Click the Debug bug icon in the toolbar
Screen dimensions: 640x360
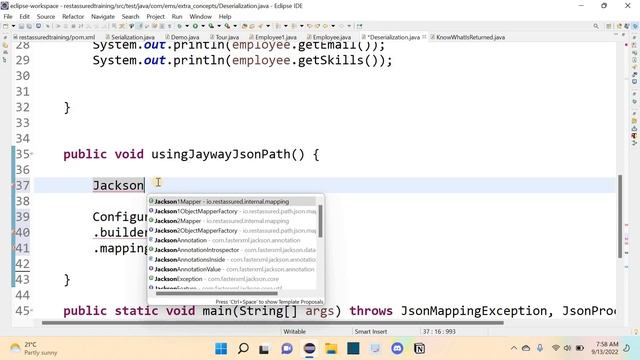coord(179,26)
